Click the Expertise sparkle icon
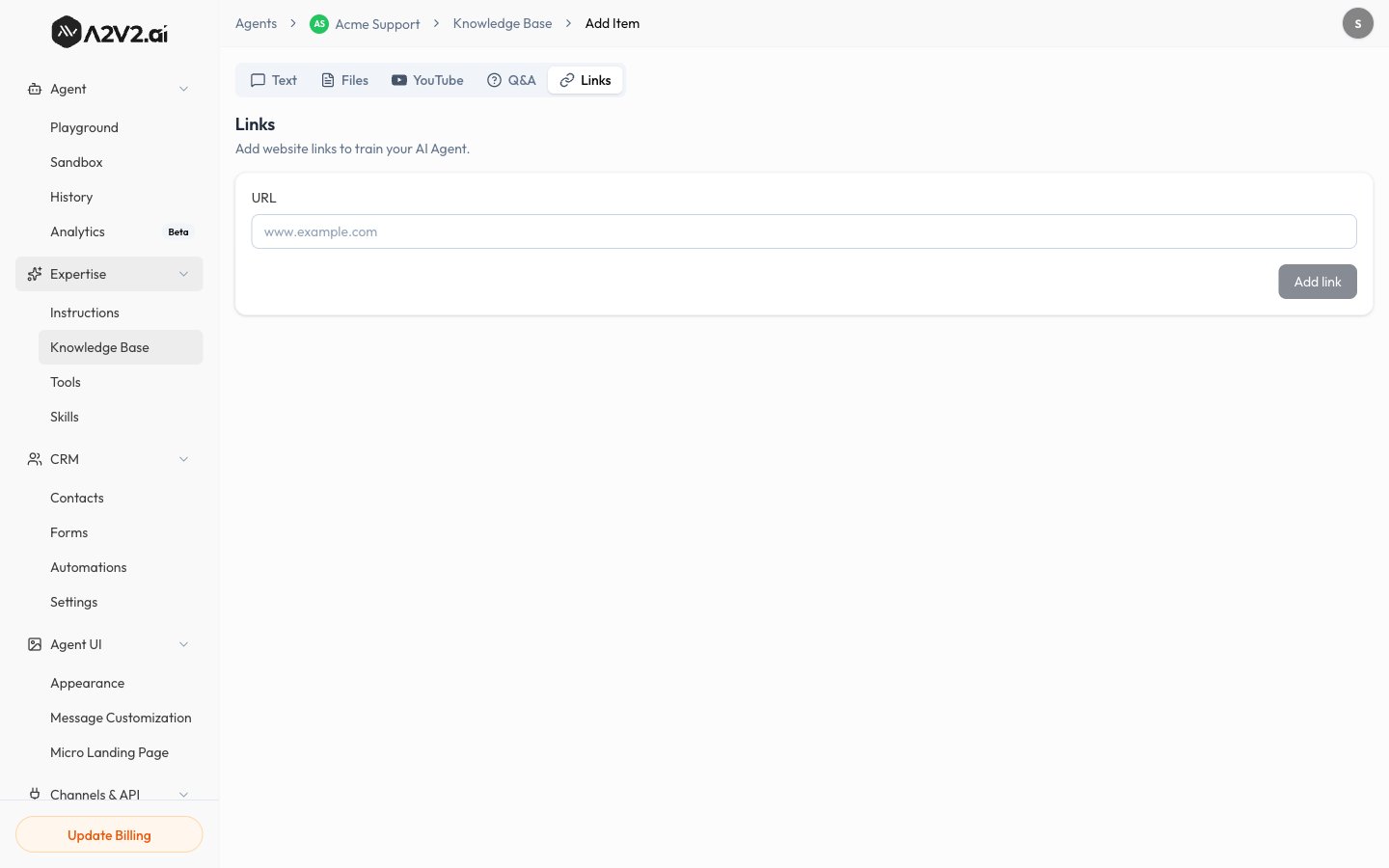 [x=35, y=274]
